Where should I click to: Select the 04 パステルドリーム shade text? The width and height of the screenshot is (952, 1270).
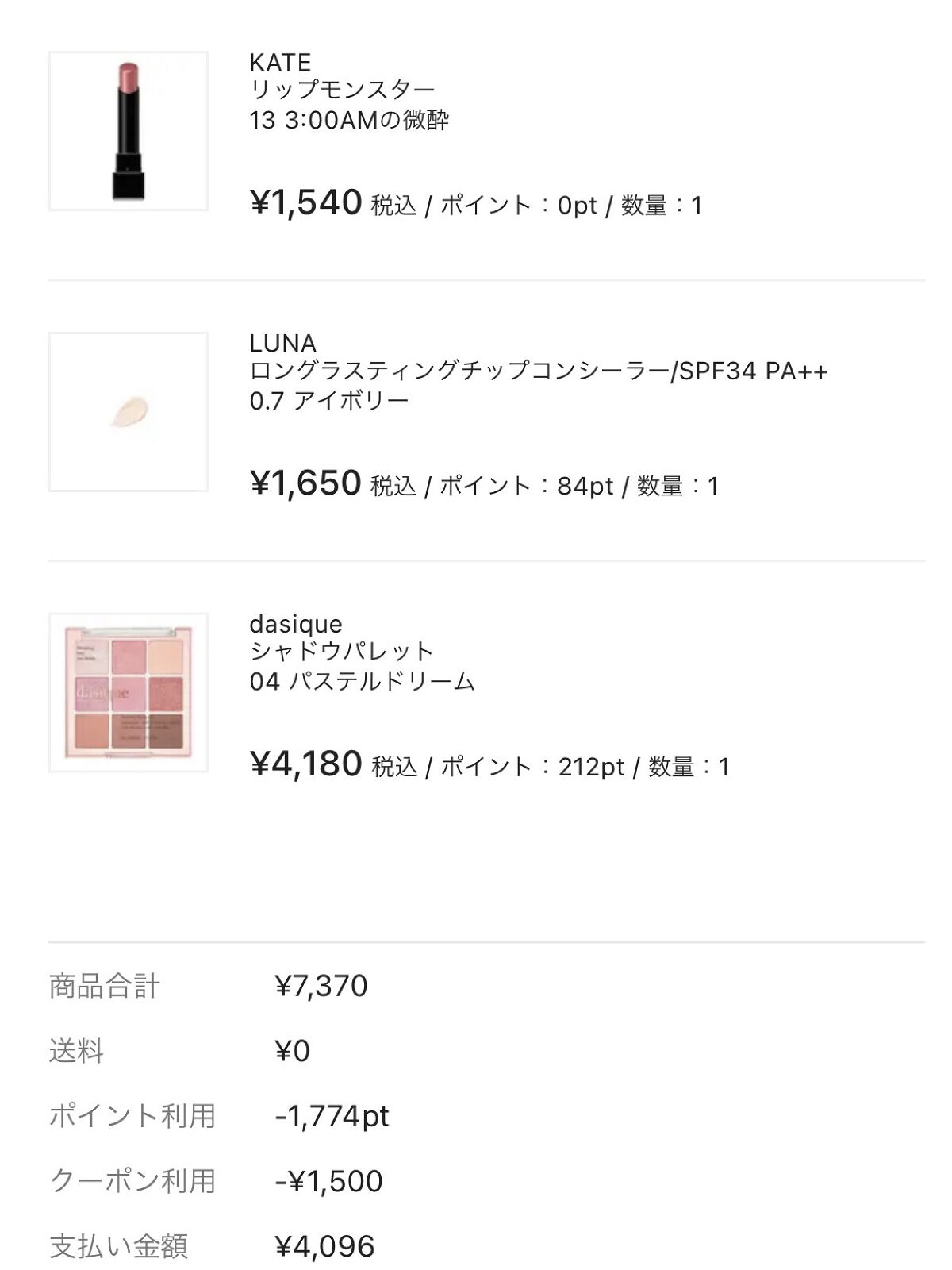click(362, 682)
